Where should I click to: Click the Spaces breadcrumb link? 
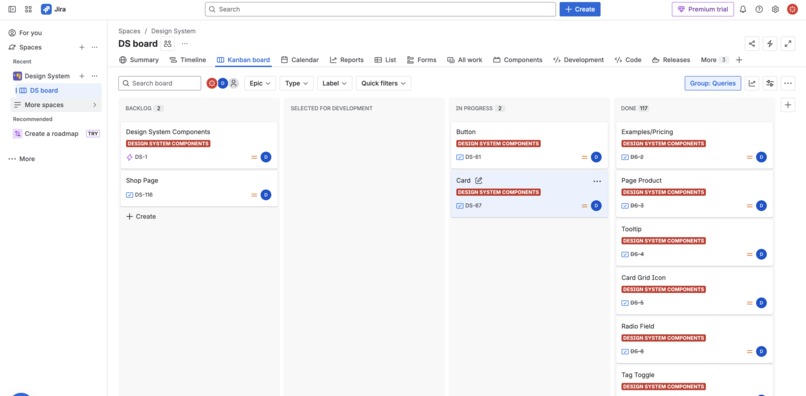(129, 31)
